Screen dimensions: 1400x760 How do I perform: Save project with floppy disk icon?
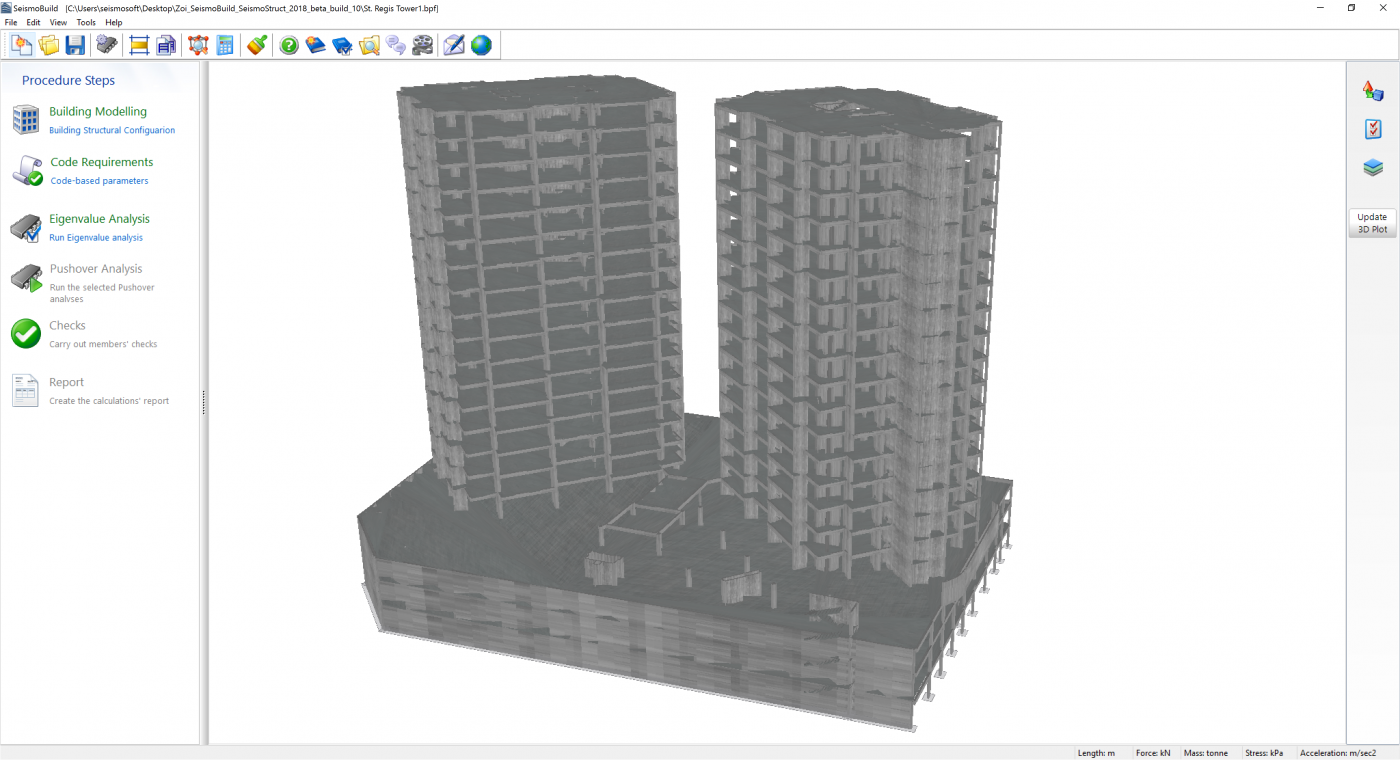pyautogui.click(x=75, y=45)
